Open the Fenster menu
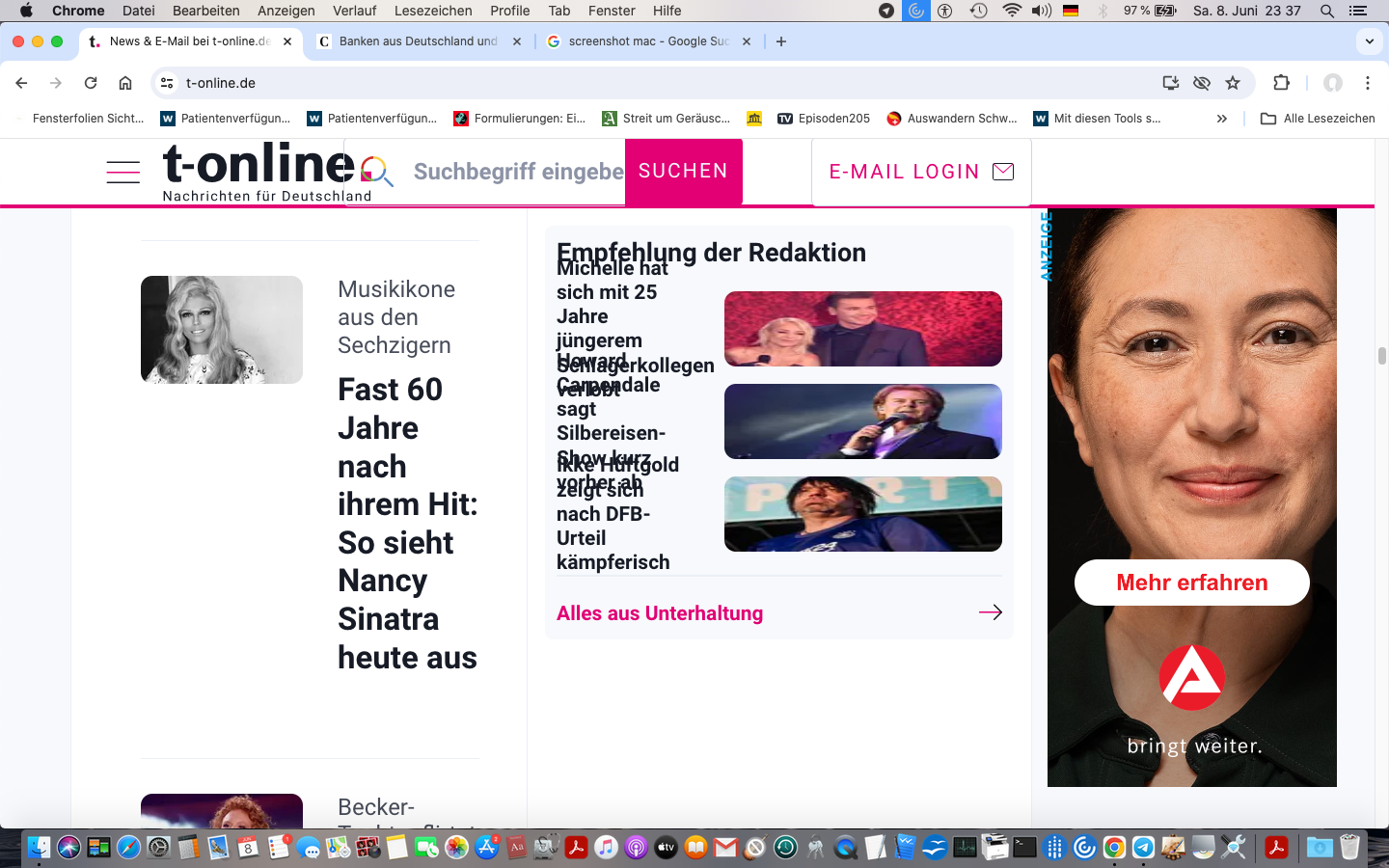The width and height of the screenshot is (1389, 868). (612, 11)
